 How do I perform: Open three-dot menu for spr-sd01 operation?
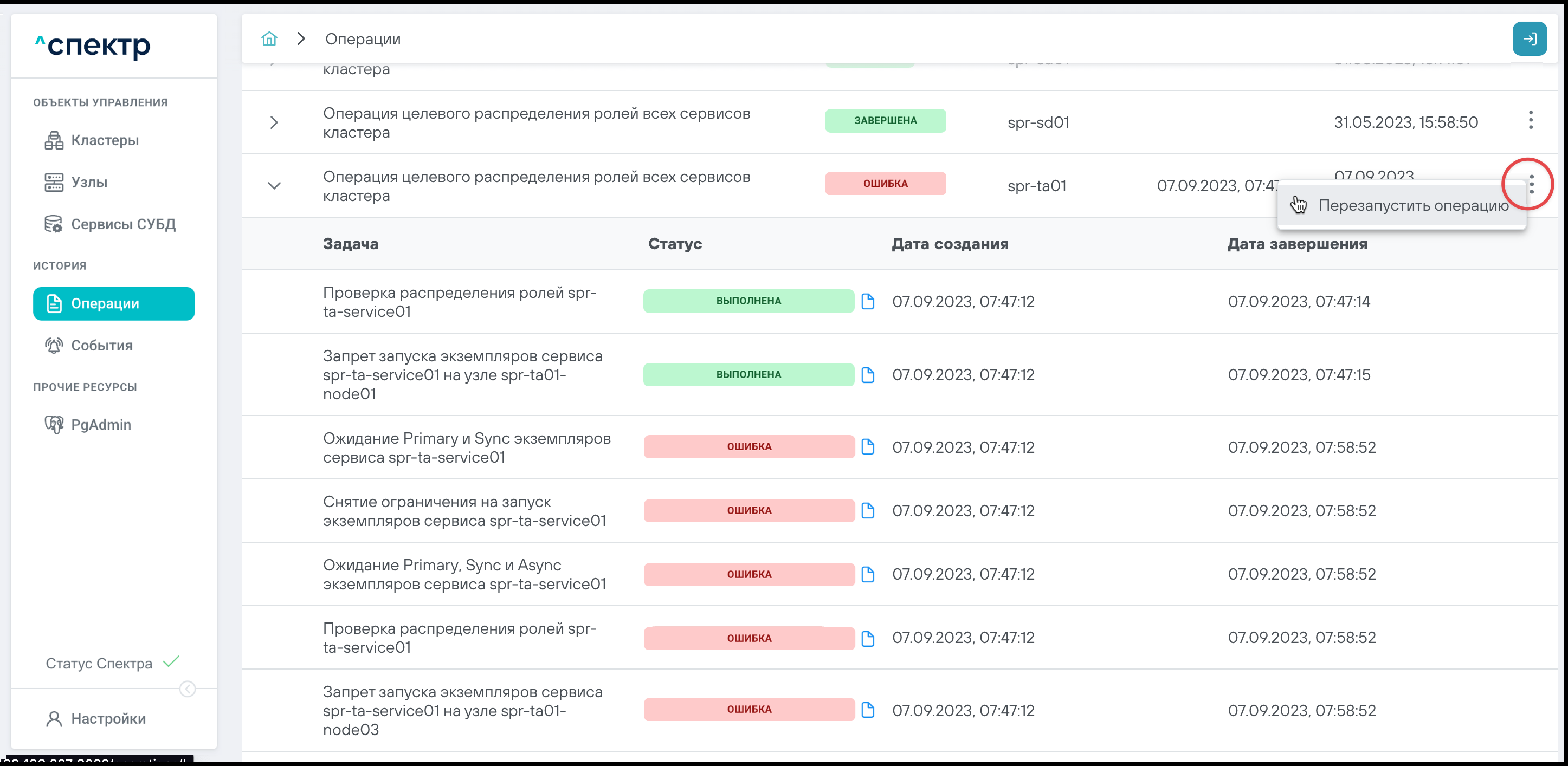click(1531, 120)
